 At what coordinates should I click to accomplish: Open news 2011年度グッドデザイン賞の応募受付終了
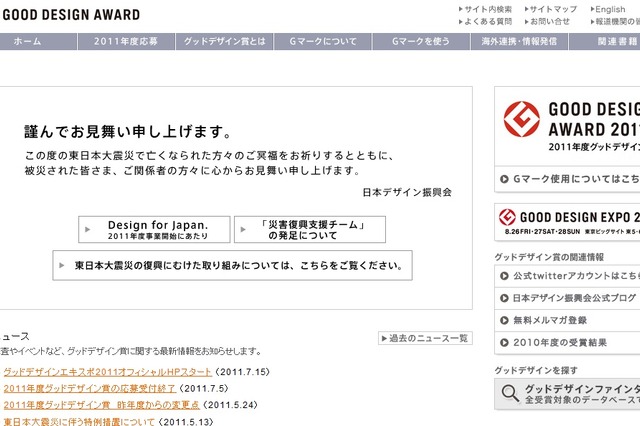pos(90,388)
